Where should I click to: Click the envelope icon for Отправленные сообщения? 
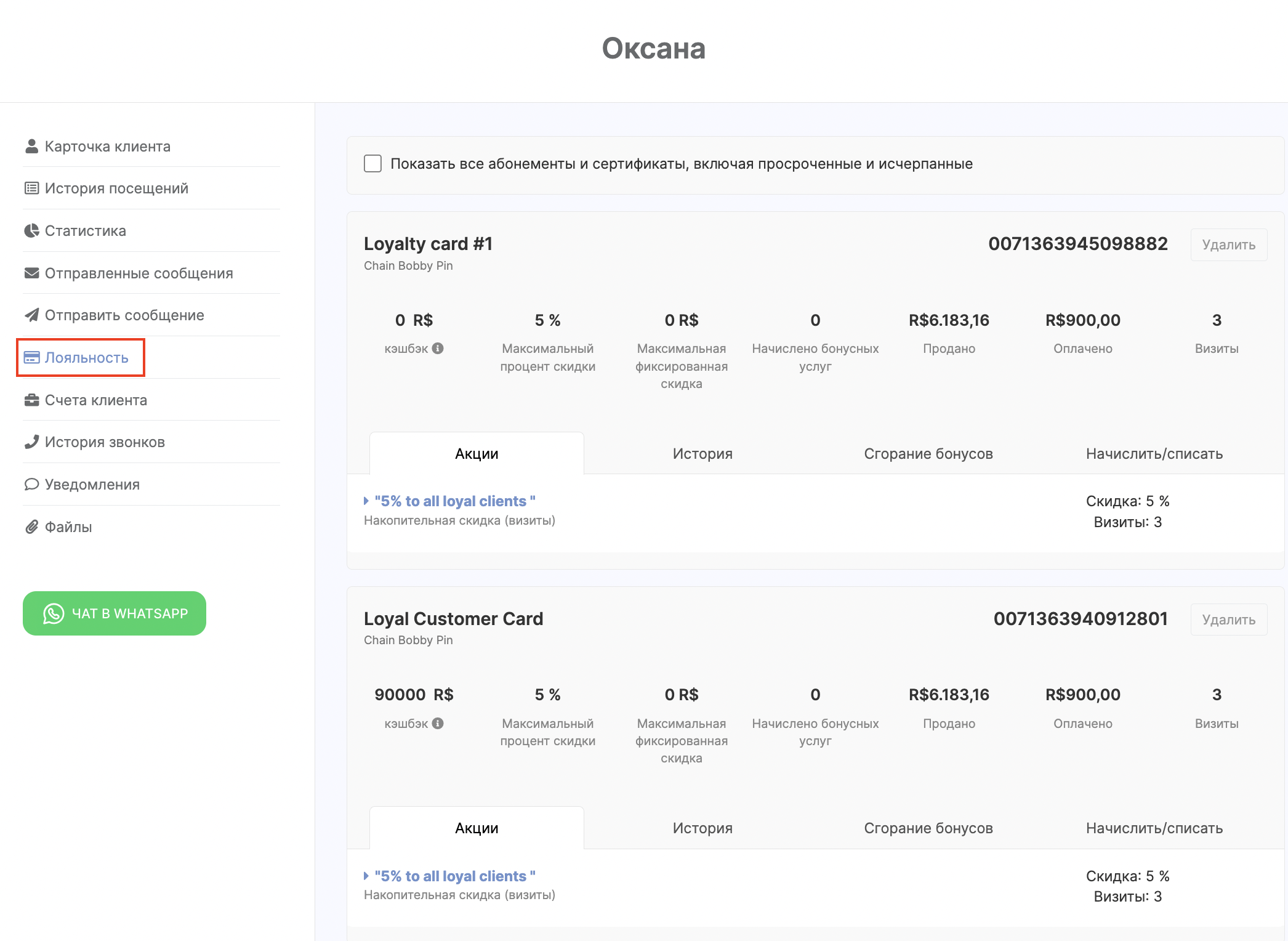pyautogui.click(x=31, y=273)
